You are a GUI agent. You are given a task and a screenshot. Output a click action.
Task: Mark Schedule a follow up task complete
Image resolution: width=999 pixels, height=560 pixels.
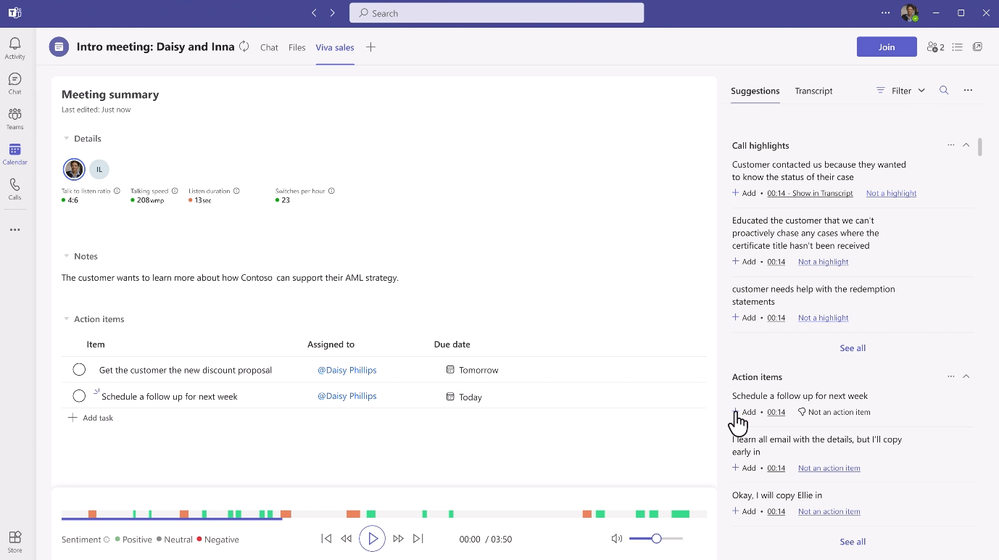coord(79,396)
